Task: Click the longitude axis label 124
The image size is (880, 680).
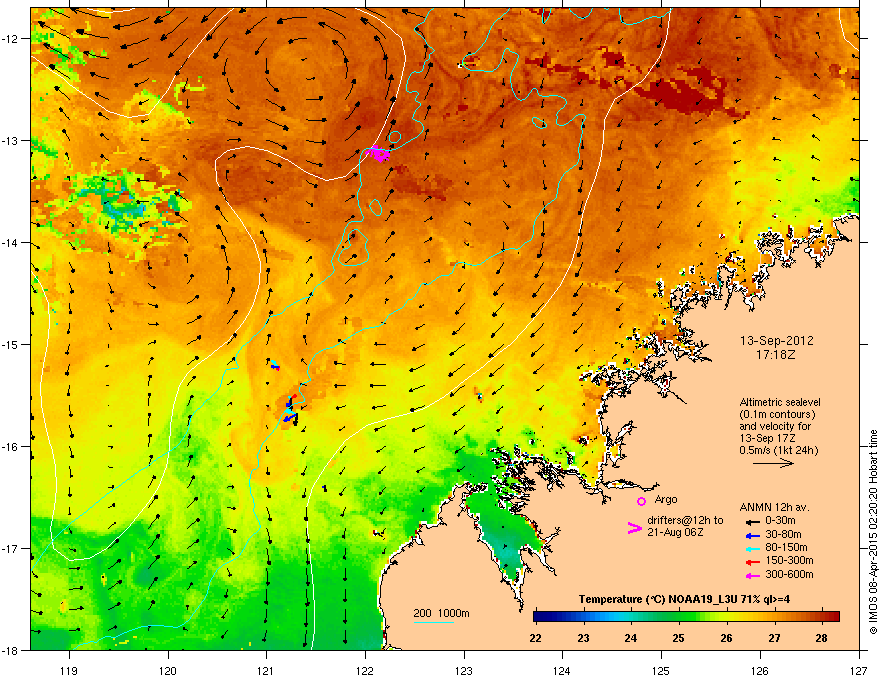Action: [562, 670]
